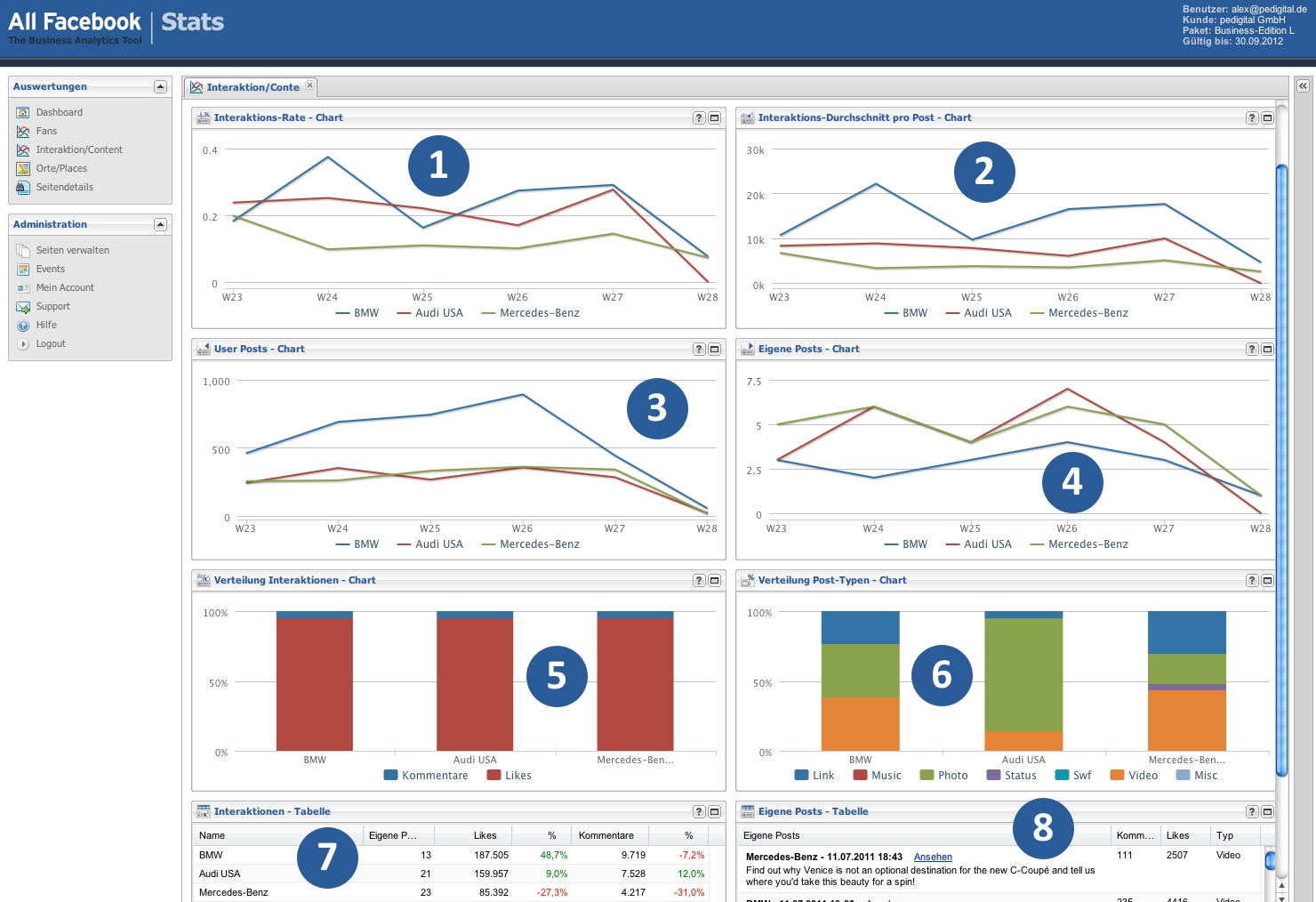Maximize the Interaktions-Rate chart panel
Screen dimensions: 1316x902
(x=714, y=117)
